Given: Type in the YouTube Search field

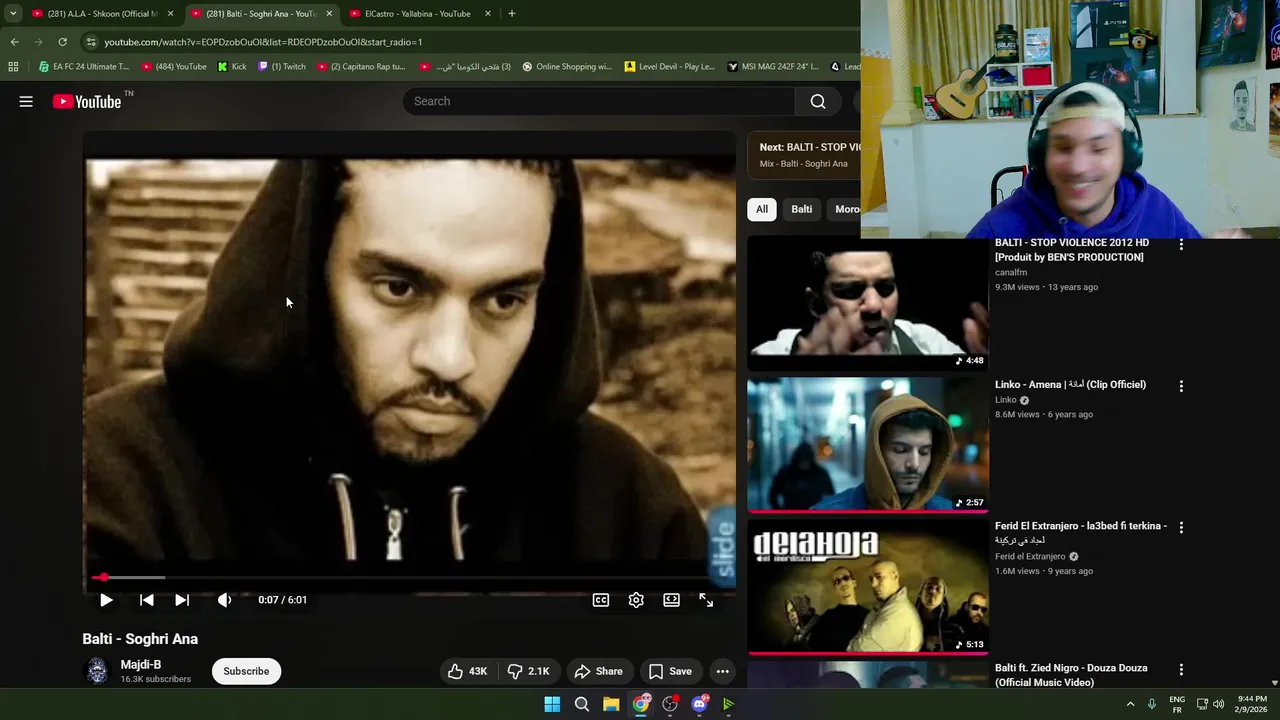Looking at the screenshot, I should (x=600, y=101).
